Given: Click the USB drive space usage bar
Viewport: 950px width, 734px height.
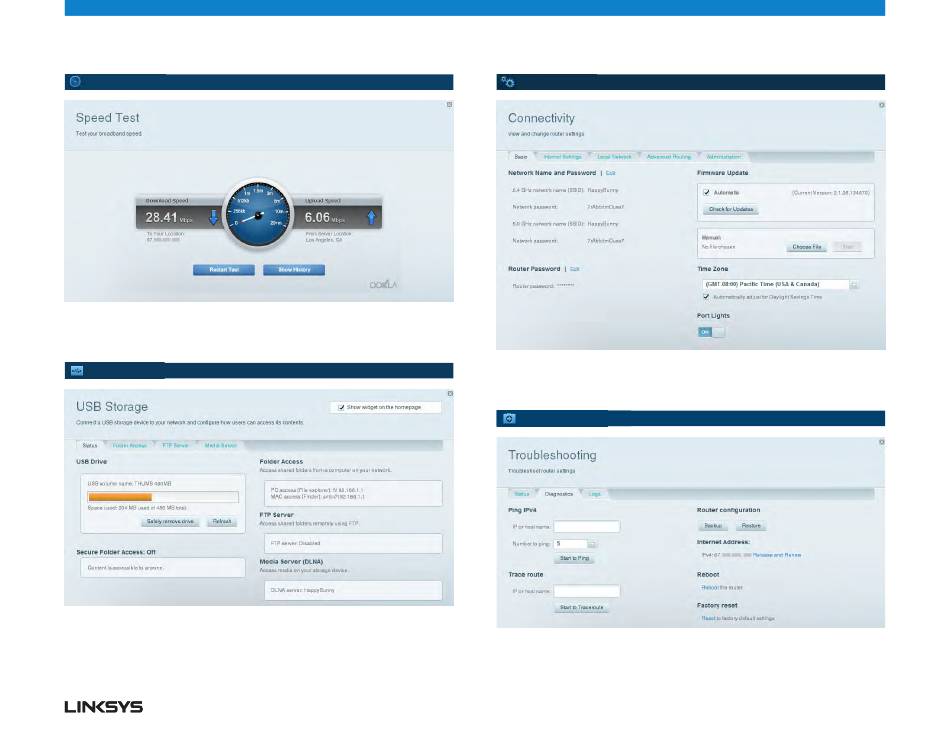Looking at the screenshot, I should (163, 497).
